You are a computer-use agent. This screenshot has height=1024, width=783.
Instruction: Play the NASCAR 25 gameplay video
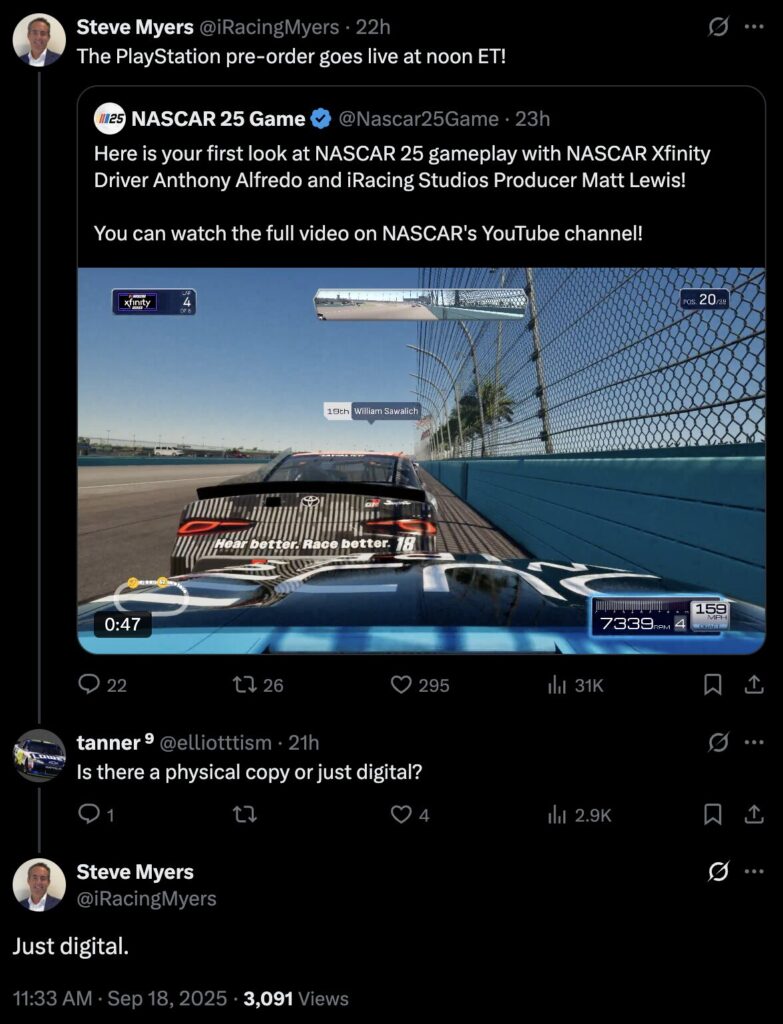pyautogui.click(x=421, y=460)
